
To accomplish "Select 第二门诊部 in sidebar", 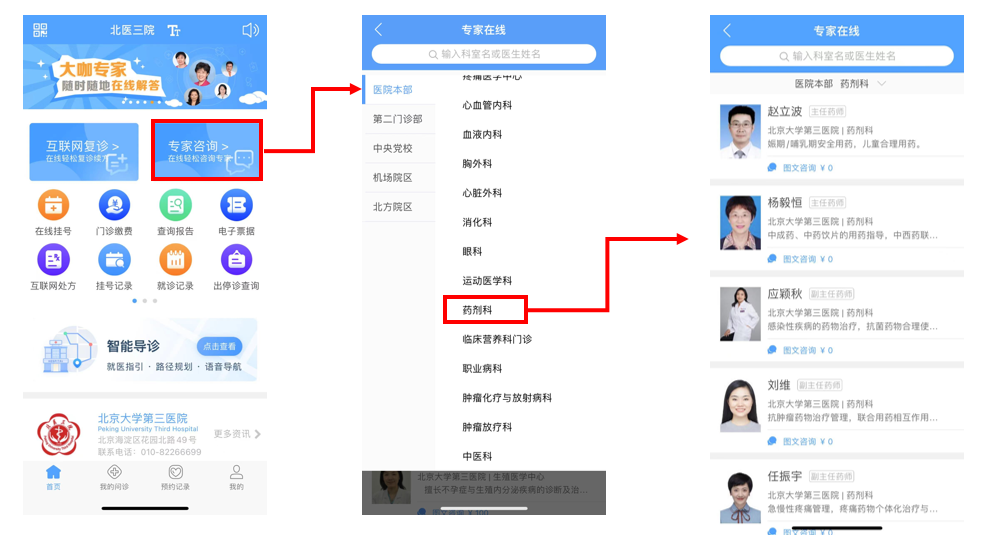I will point(399,119).
